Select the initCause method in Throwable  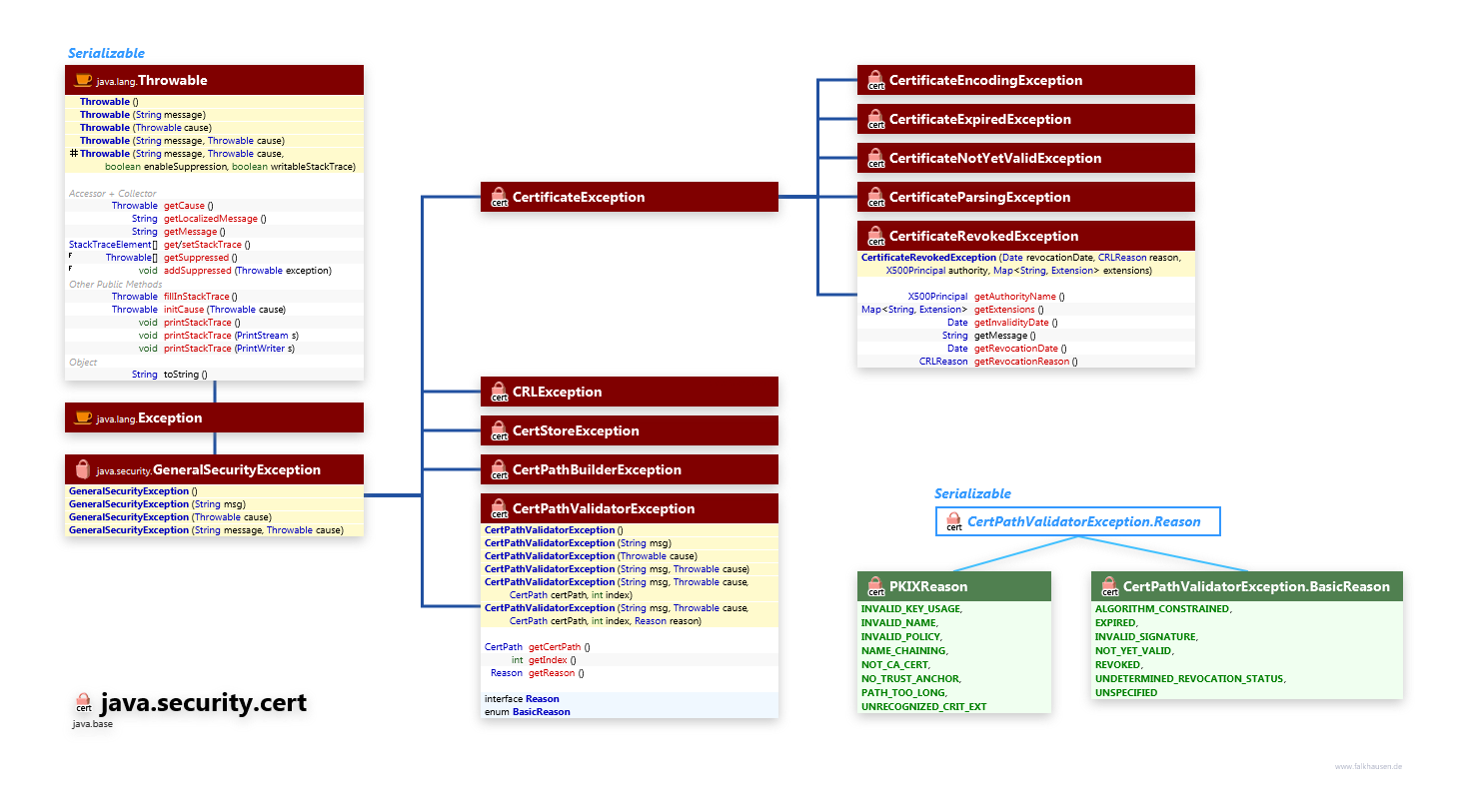(x=184, y=310)
